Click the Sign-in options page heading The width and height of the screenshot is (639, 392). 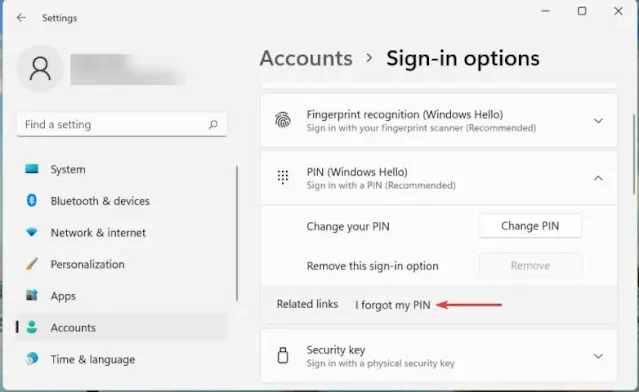point(463,58)
